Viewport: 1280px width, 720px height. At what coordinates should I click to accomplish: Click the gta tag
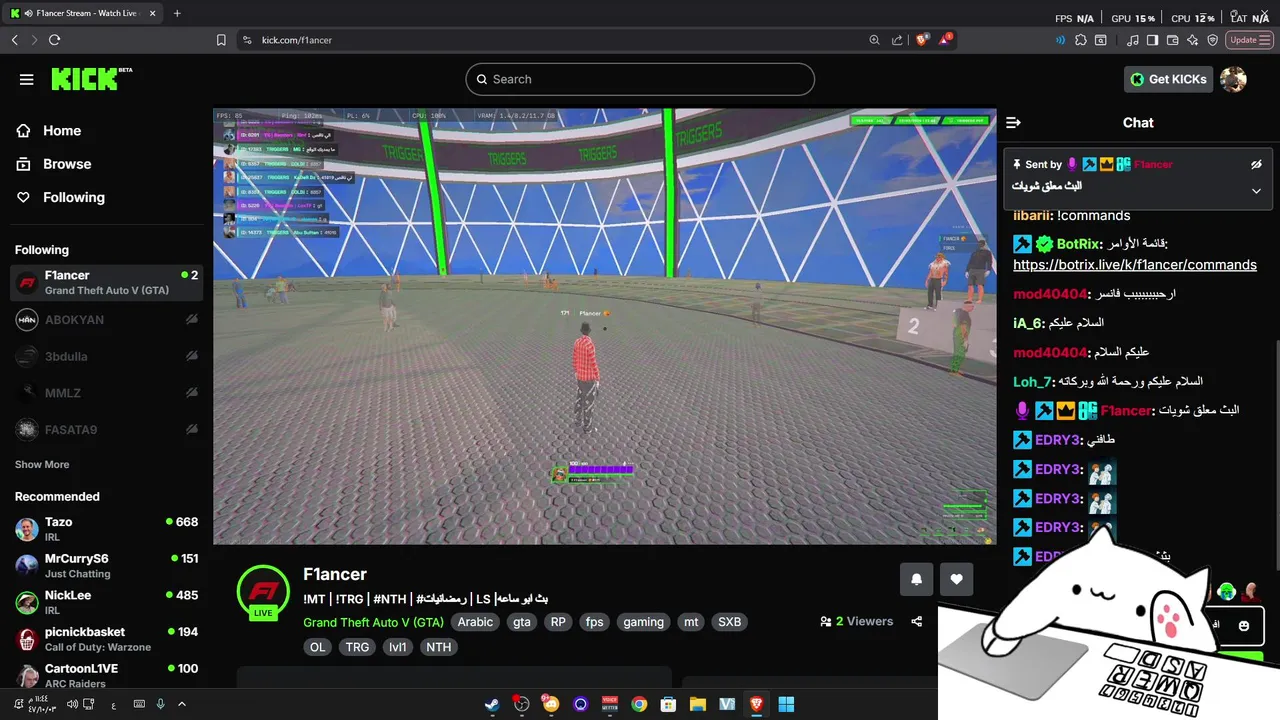[x=522, y=622]
